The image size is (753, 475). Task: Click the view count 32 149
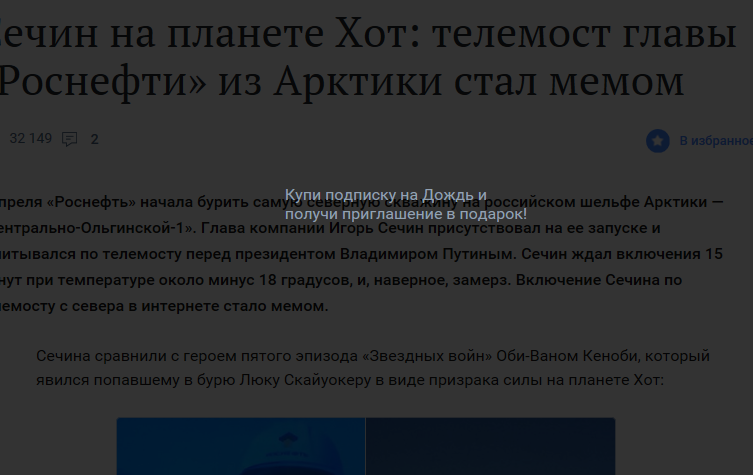pyautogui.click(x=31, y=139)
